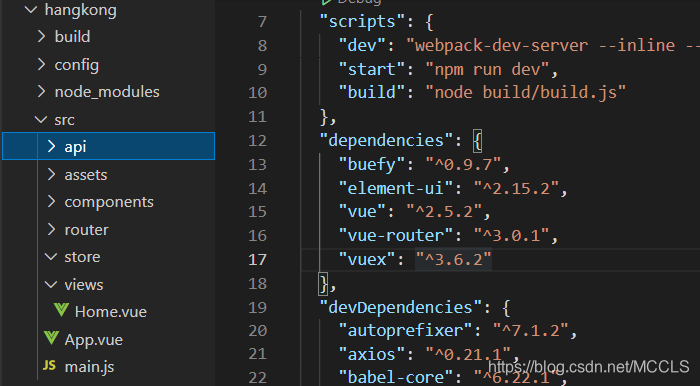Click line number 17 in the gutter
Screen dimensions: 700x386
click(258, 259)
